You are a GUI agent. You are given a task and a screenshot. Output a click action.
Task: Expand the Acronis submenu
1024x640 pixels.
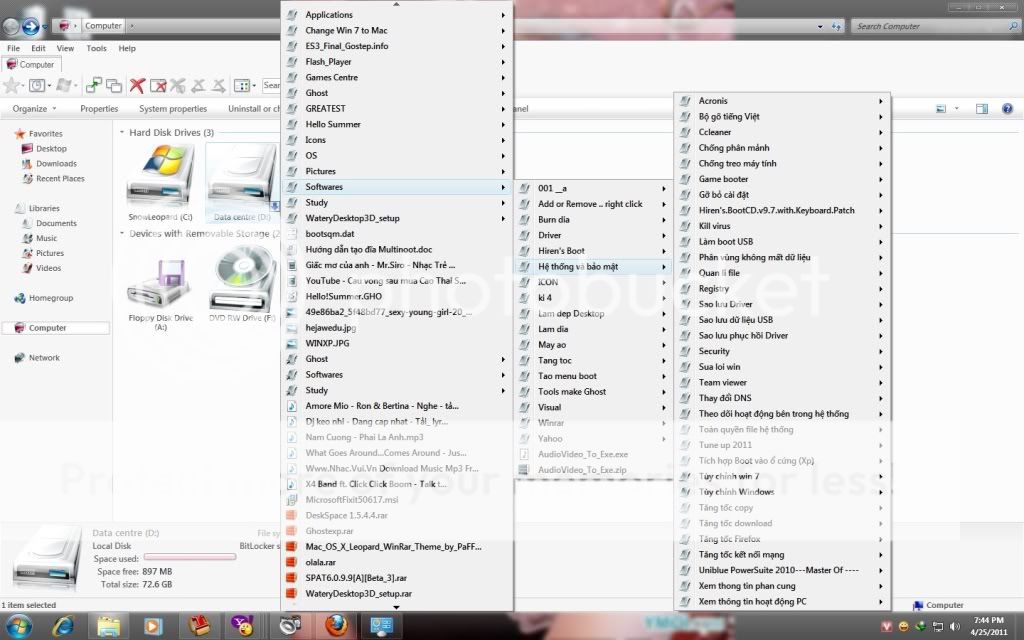(782, 101)
